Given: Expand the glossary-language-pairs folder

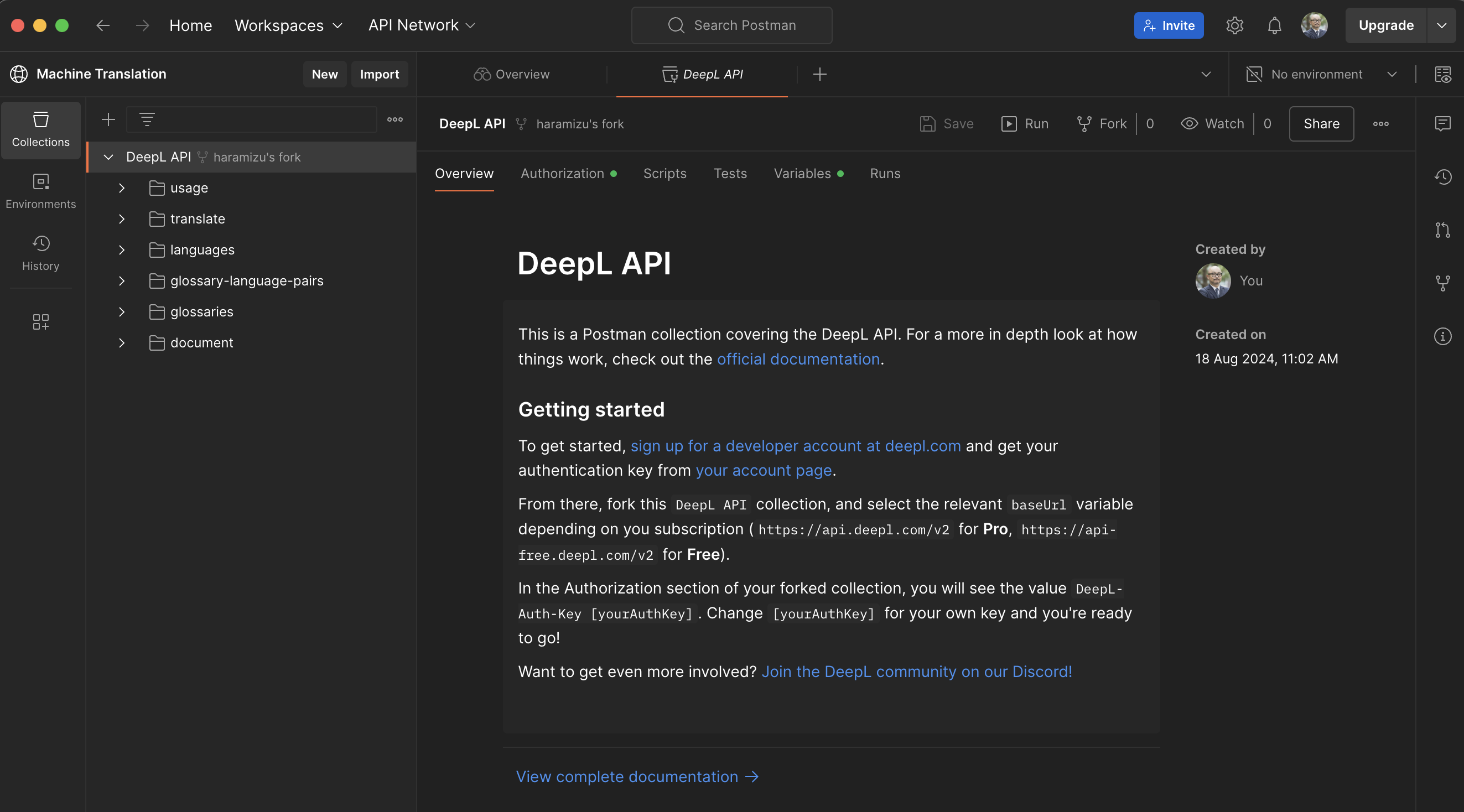Looking at the screenshot, I should point(121,280).
